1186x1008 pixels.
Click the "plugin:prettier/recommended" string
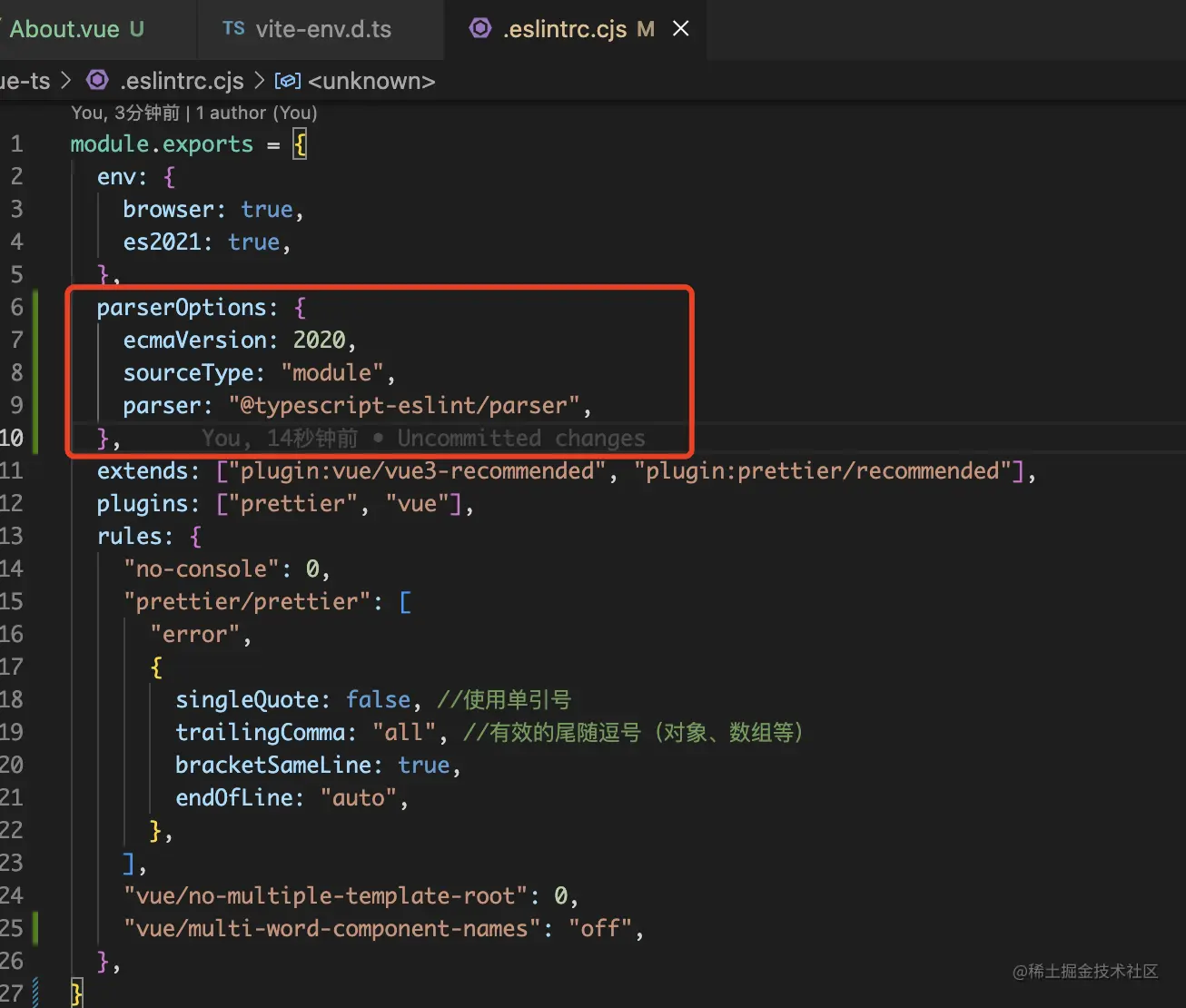822,471
